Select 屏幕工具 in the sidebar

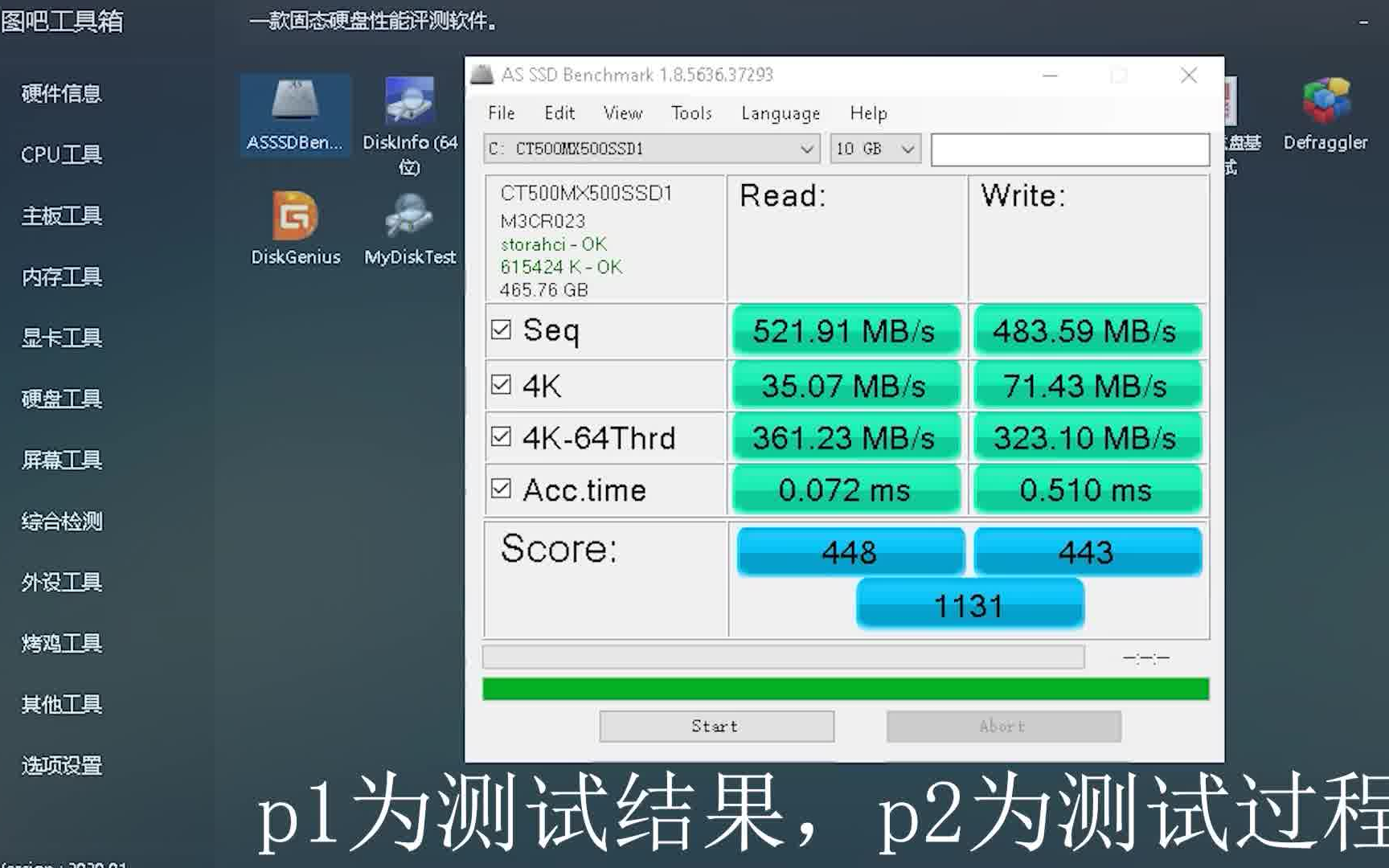(61, 460)
